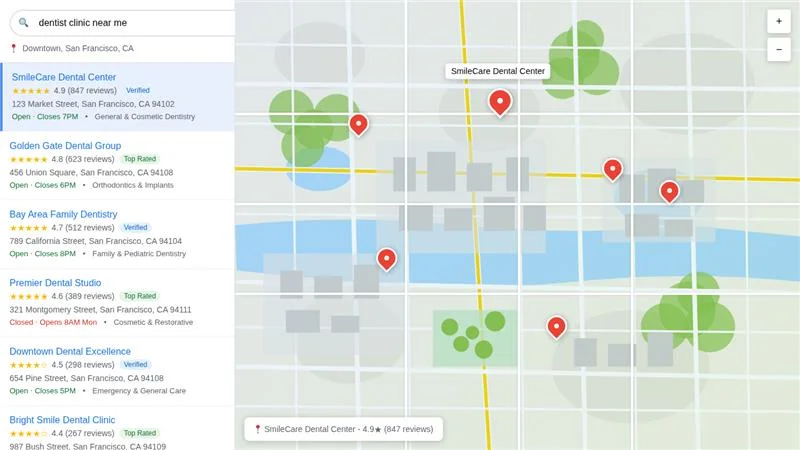
Task: Select the map pin beside the small blue pond
Action: click(x=358, y=123)
